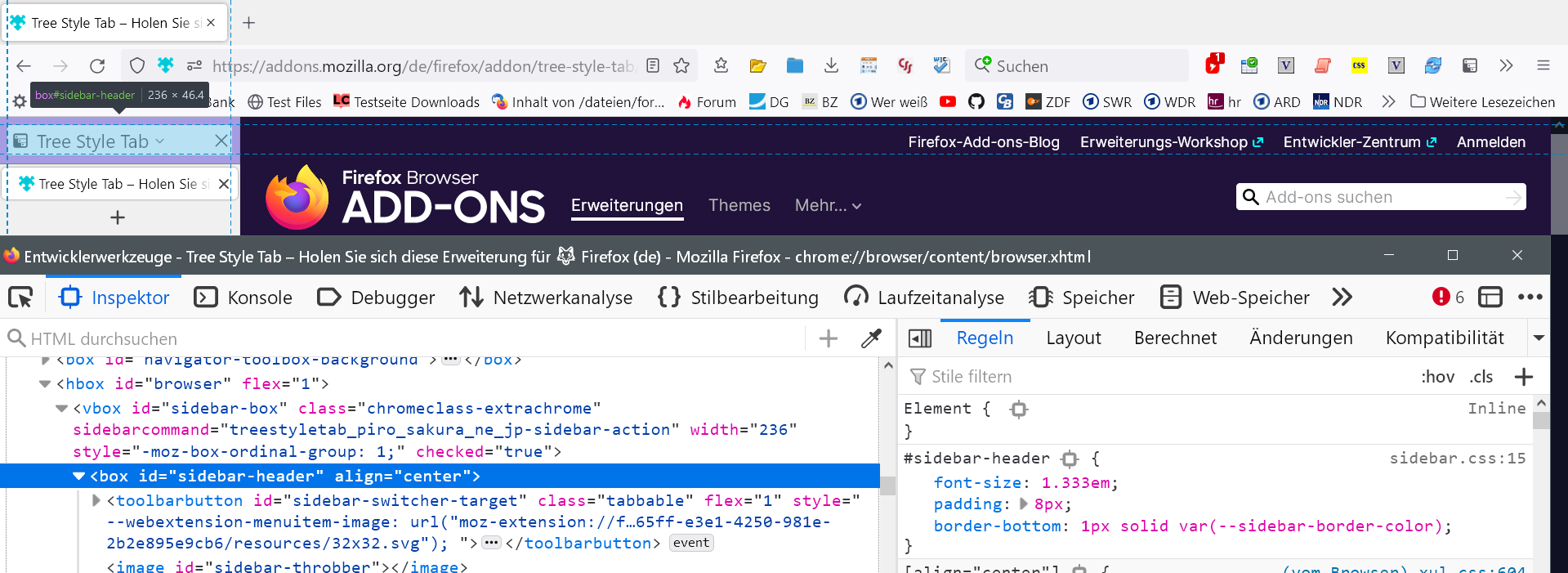Switch to the Regeln tab
Image resolution: width=1568 pixels, height=573 pixels.
click(985, 338)
